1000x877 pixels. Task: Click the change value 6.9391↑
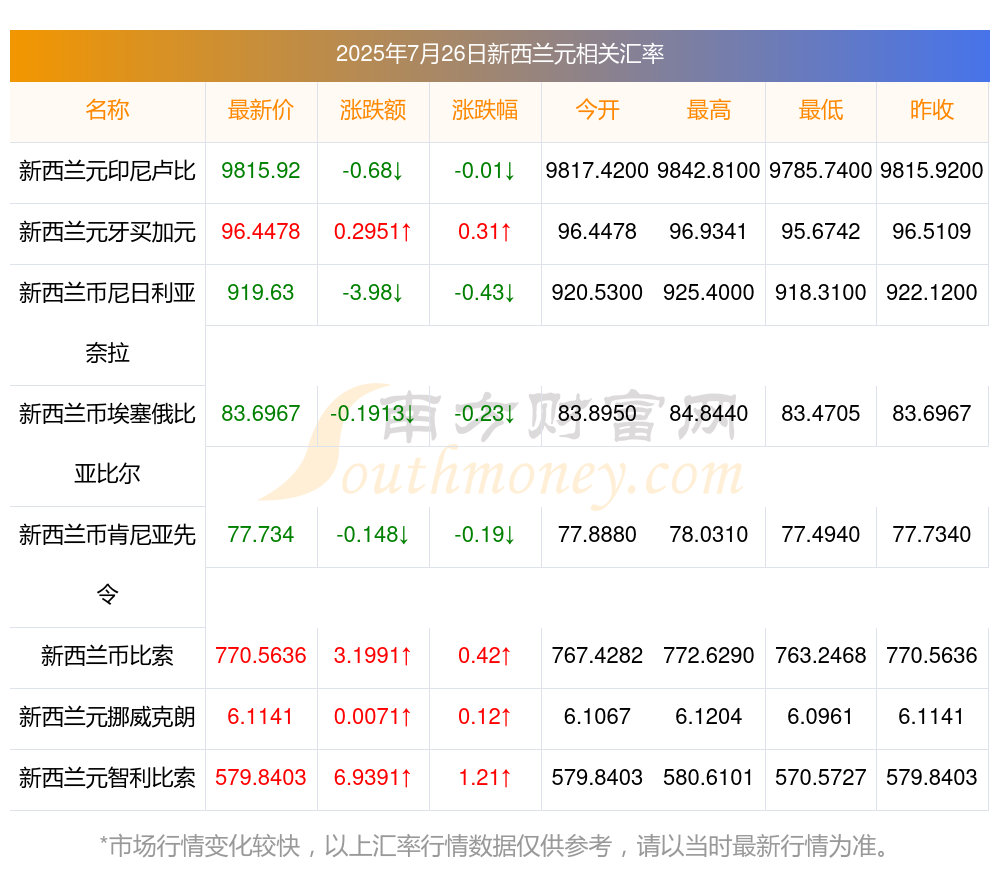[x=373, y=778]
